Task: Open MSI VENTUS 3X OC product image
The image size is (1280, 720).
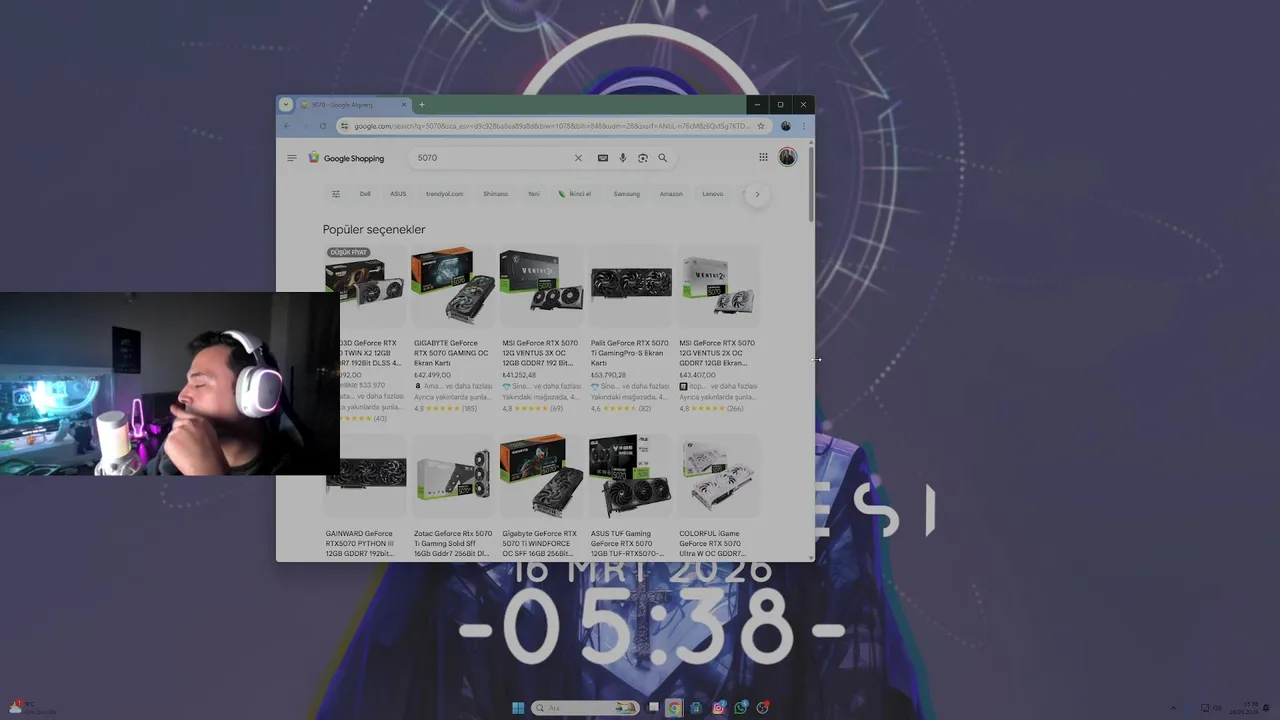Action: point(541,286)
